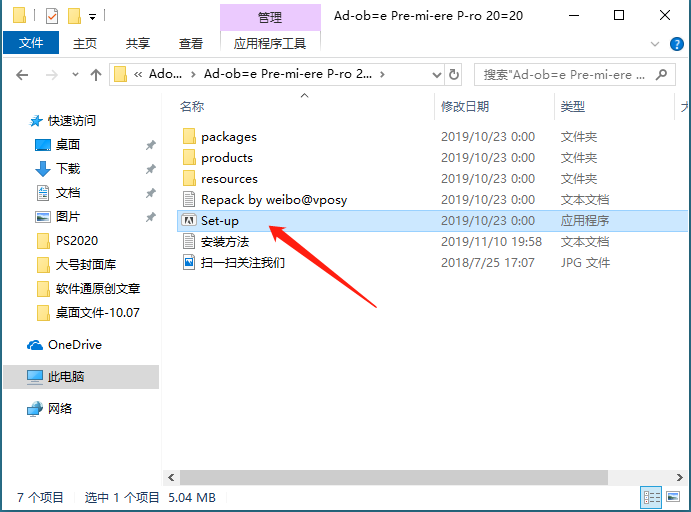This screenshot has width=691, height=512.
Task: Go up one folder level
Action: 96,75
